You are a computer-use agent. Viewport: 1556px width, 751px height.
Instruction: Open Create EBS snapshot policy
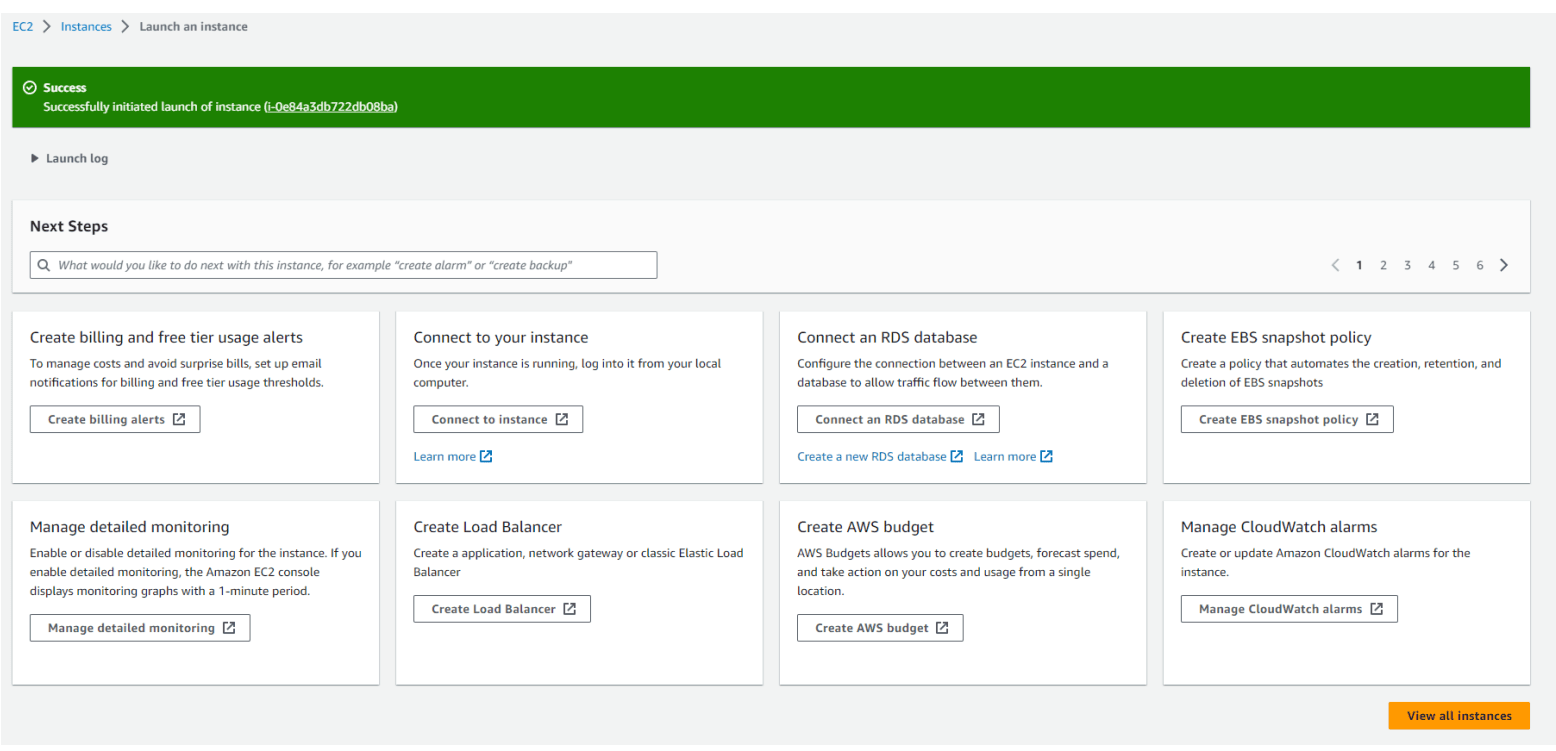pyautogui.click(x=1286, y=420)
